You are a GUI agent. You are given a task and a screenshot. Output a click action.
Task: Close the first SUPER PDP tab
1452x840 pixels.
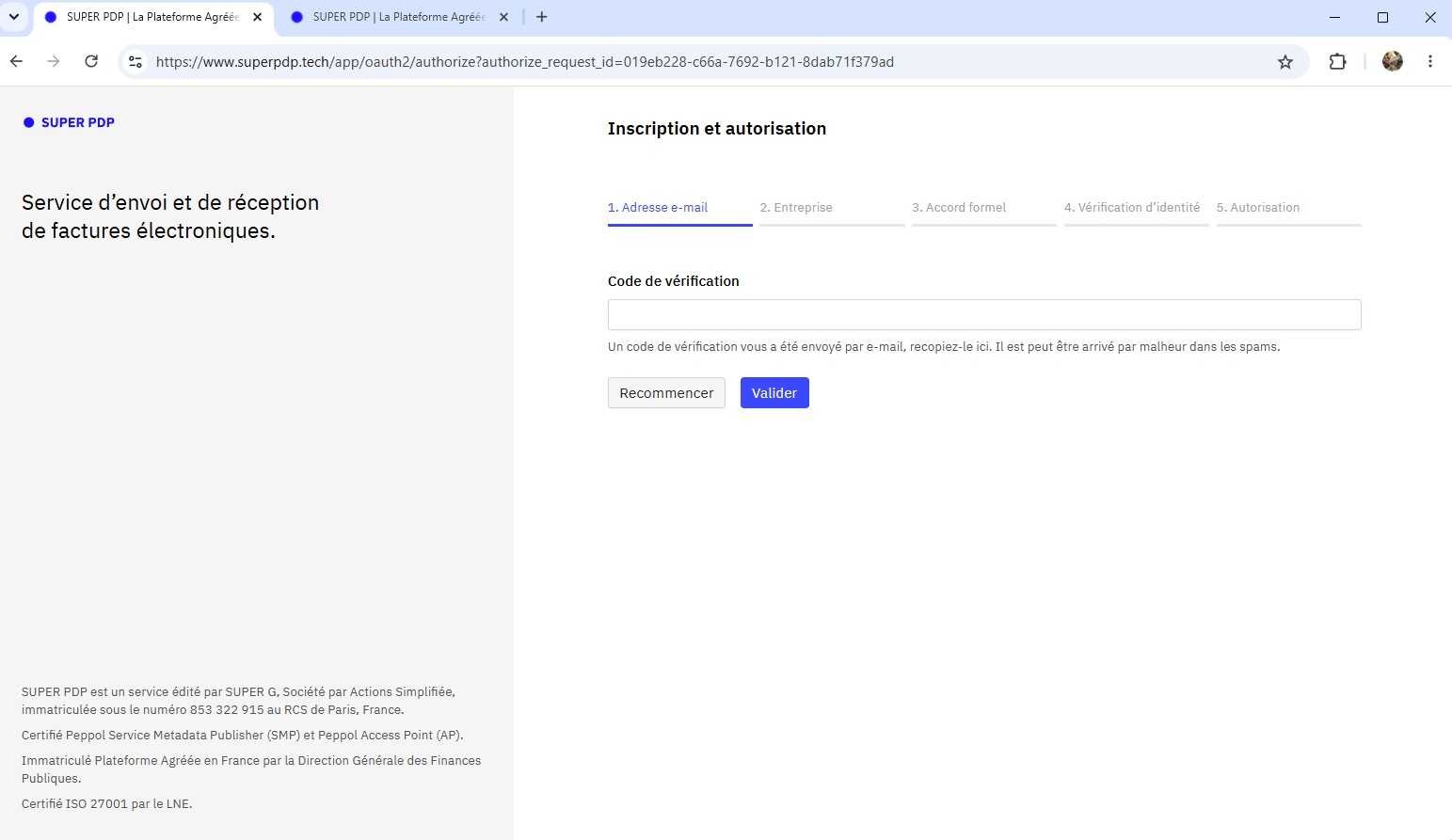point(257,17)
